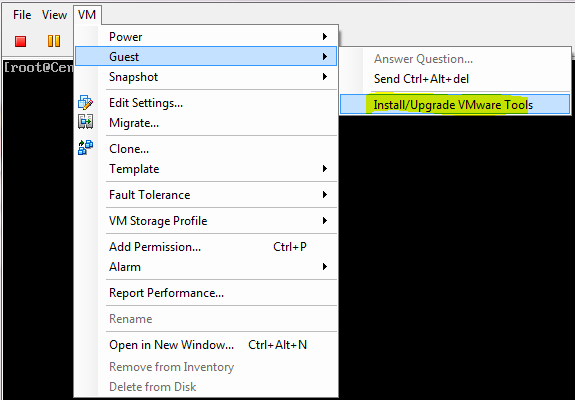This screenshot has width=575, height=400.
Task: Expand the Snapshot submenu arrow
Action: [x=325, y=77]
